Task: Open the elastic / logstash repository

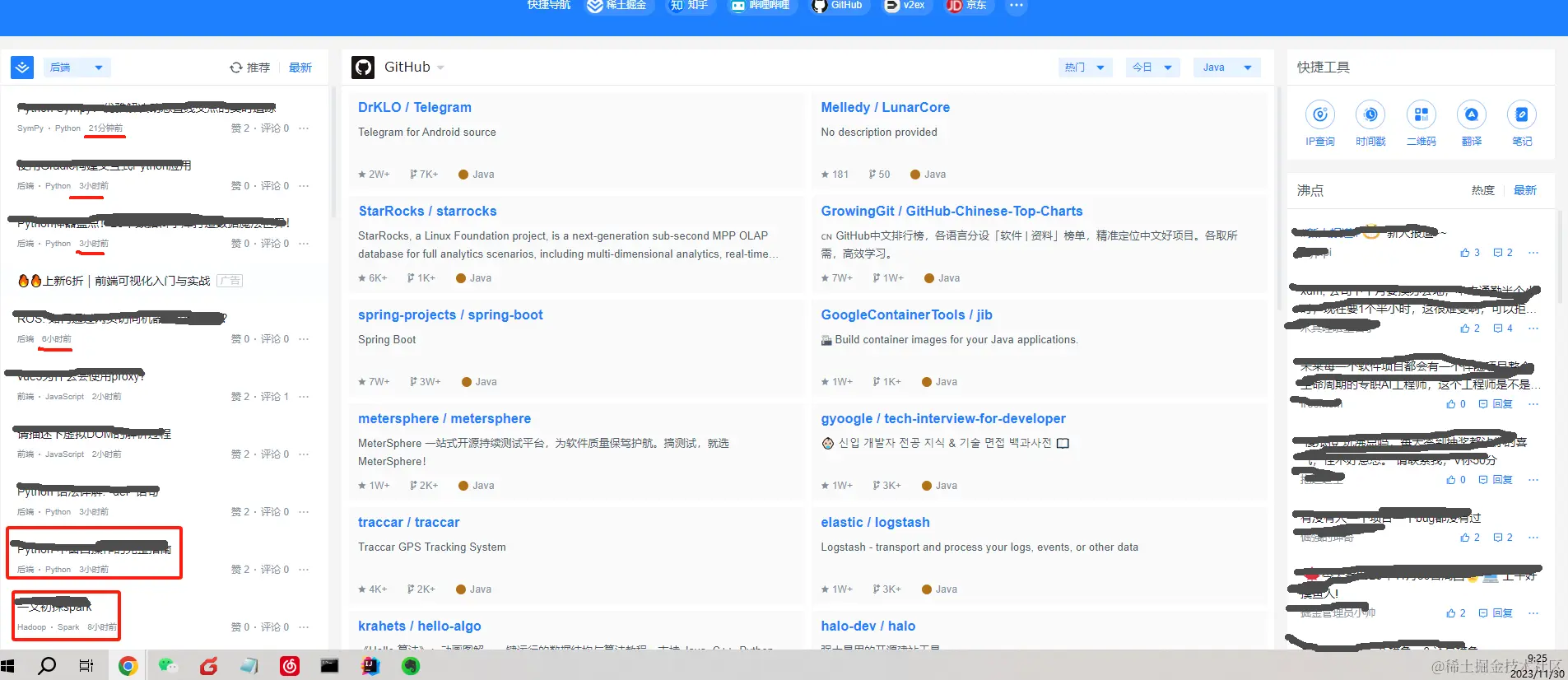Action: coord(875,522)
